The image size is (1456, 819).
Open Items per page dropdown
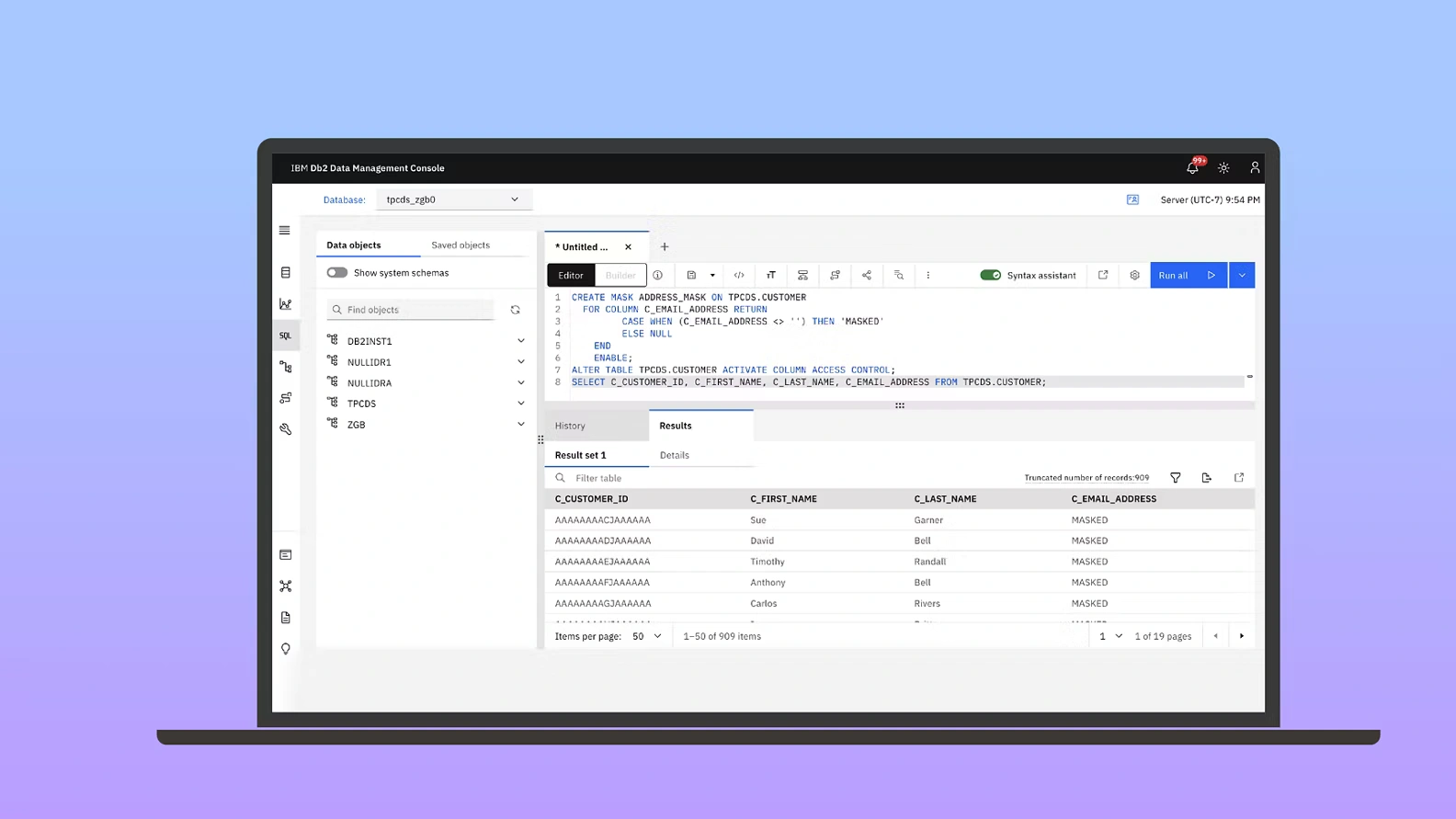pyautogui.click(x=646, y=636)
